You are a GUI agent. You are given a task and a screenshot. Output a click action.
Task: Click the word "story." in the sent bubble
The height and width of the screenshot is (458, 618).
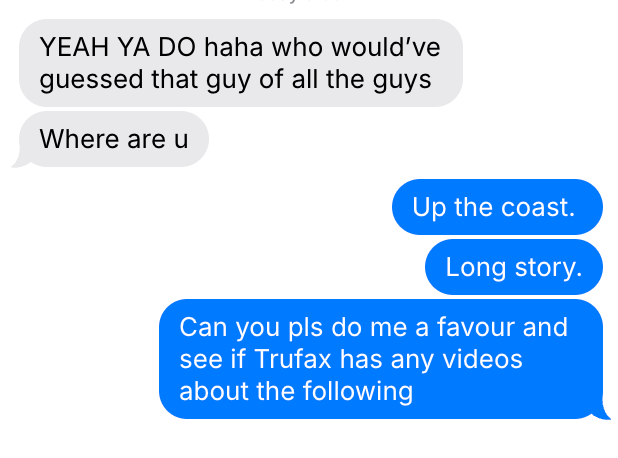(x=548, y=268)
